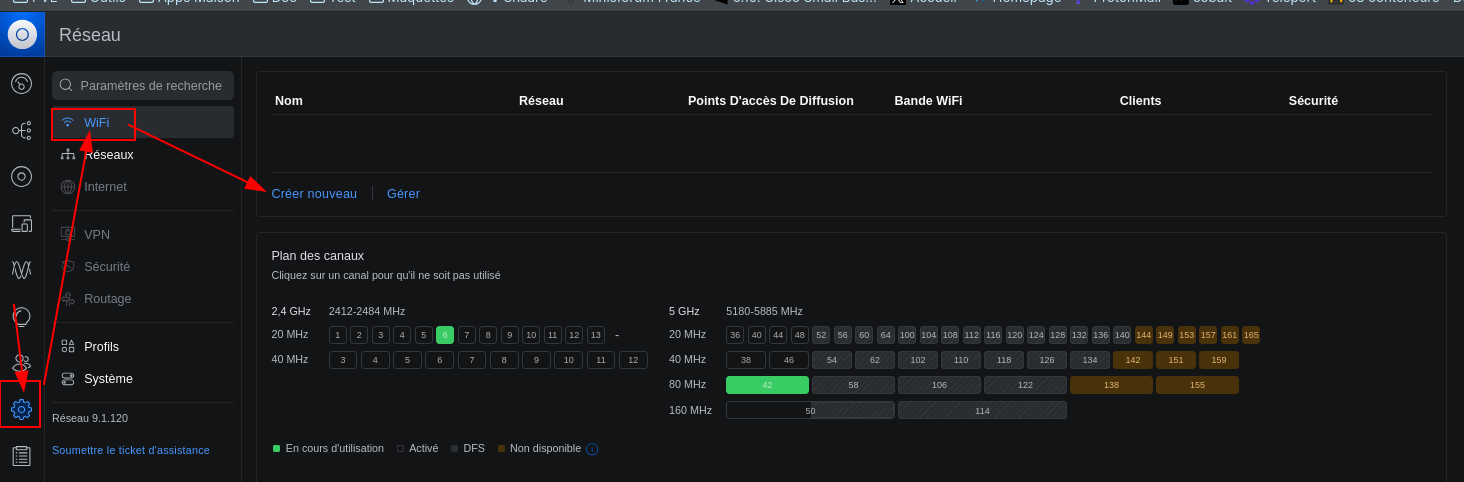The image size is (1464, 482).
Task: Click the Profils icon
Action: point(68,347)
